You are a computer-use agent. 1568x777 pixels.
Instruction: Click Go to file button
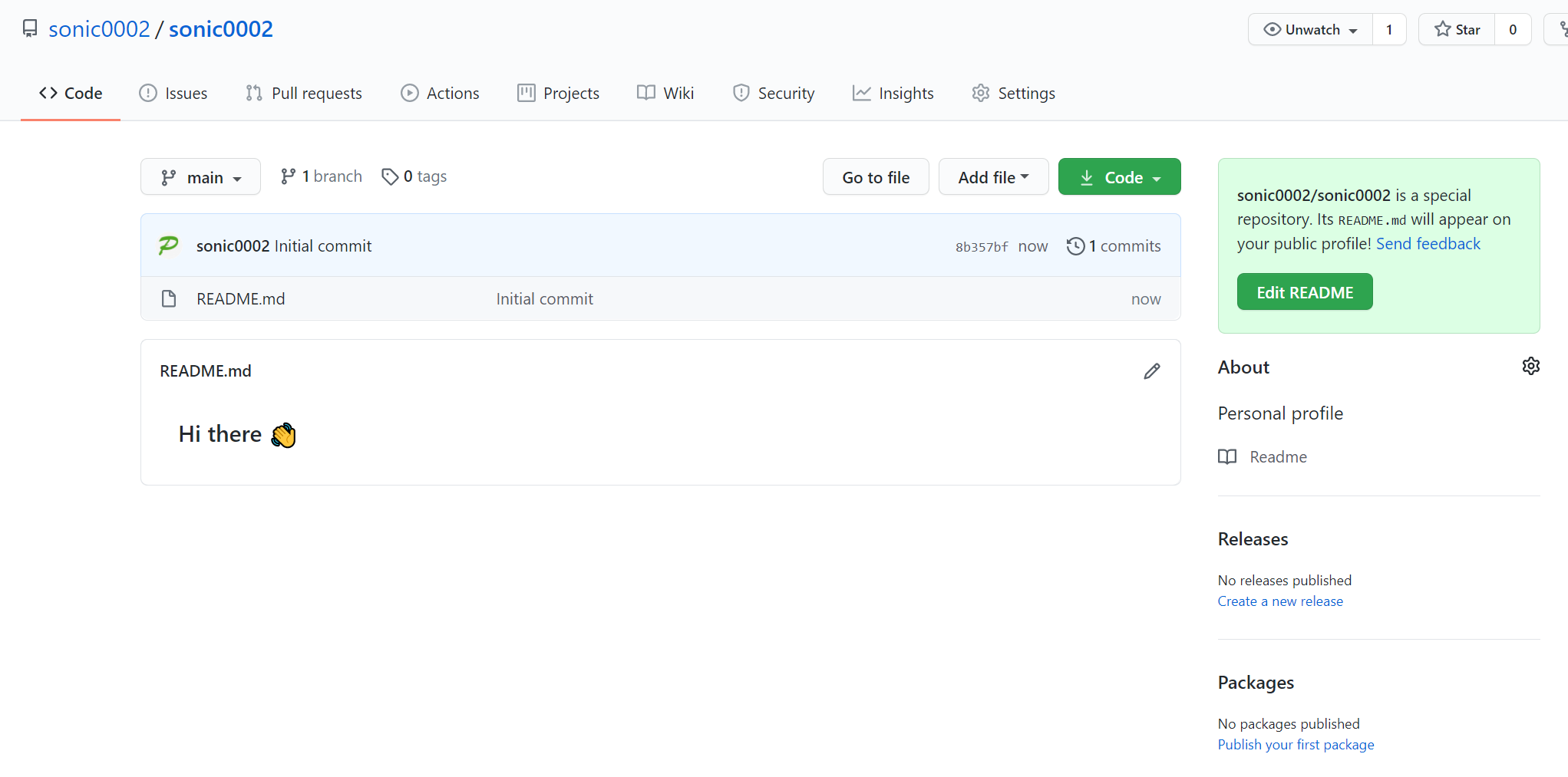[x=876, y=177]
